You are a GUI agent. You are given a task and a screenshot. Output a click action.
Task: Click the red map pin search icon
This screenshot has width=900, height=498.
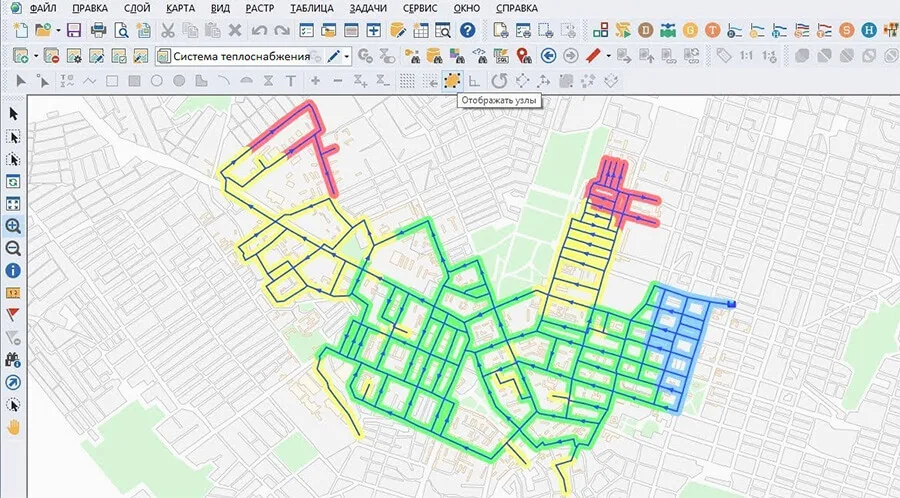pos(523,56)
